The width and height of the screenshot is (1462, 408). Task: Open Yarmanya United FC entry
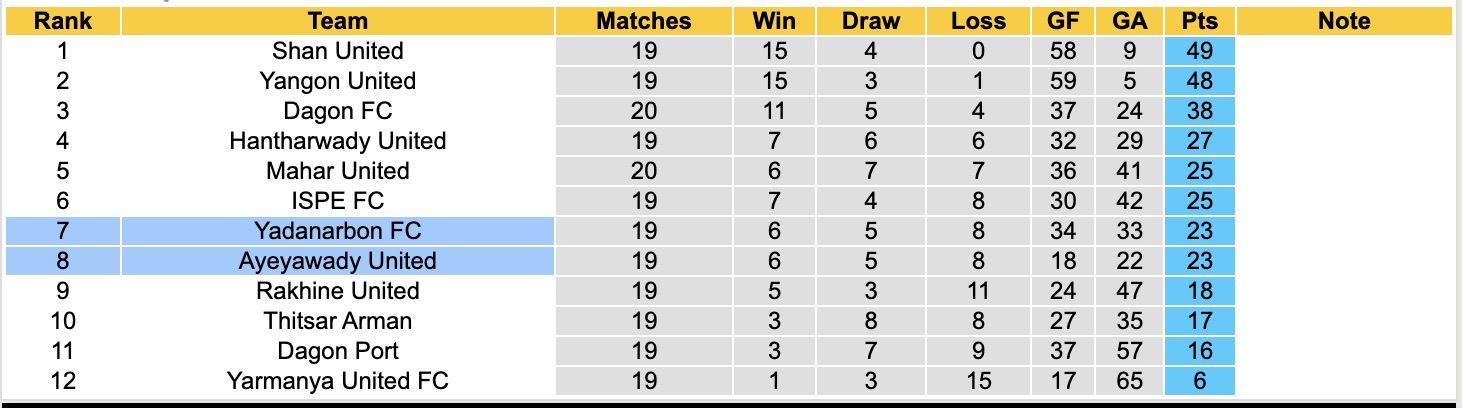pyautogui.click(x=338, y=381)
